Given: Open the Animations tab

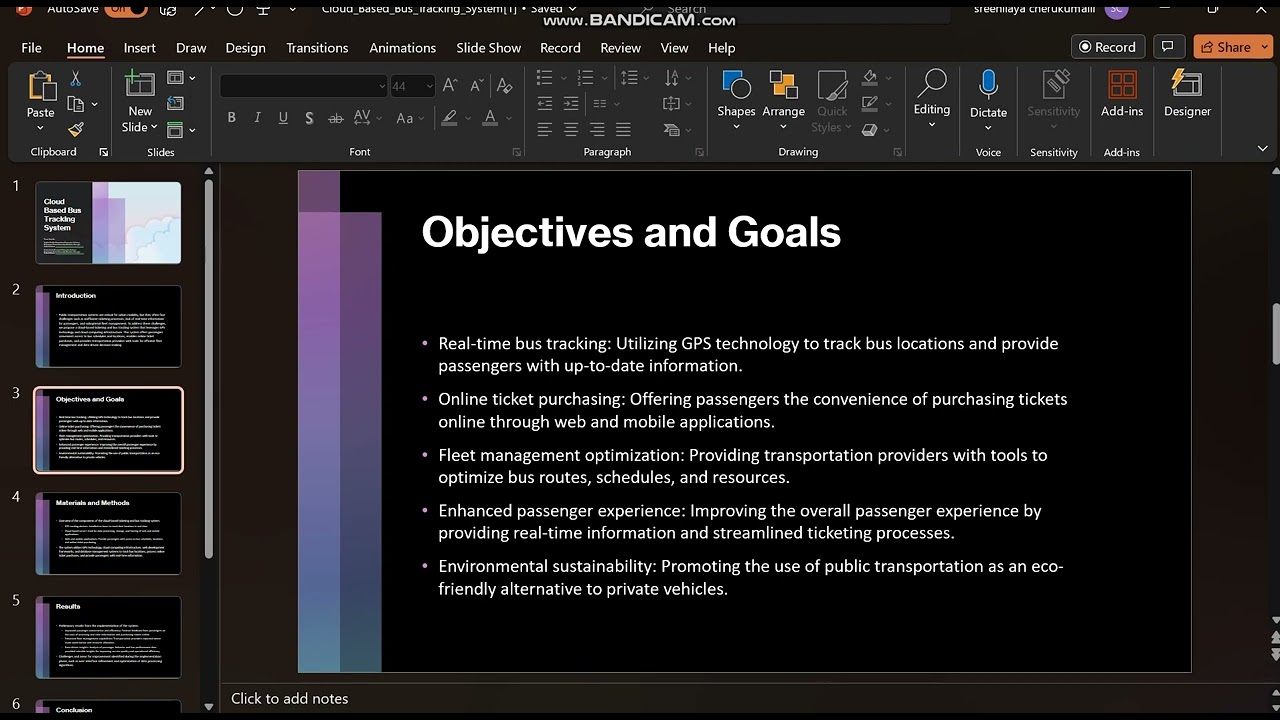Looking at the screenshot, I should click(402, 47).
